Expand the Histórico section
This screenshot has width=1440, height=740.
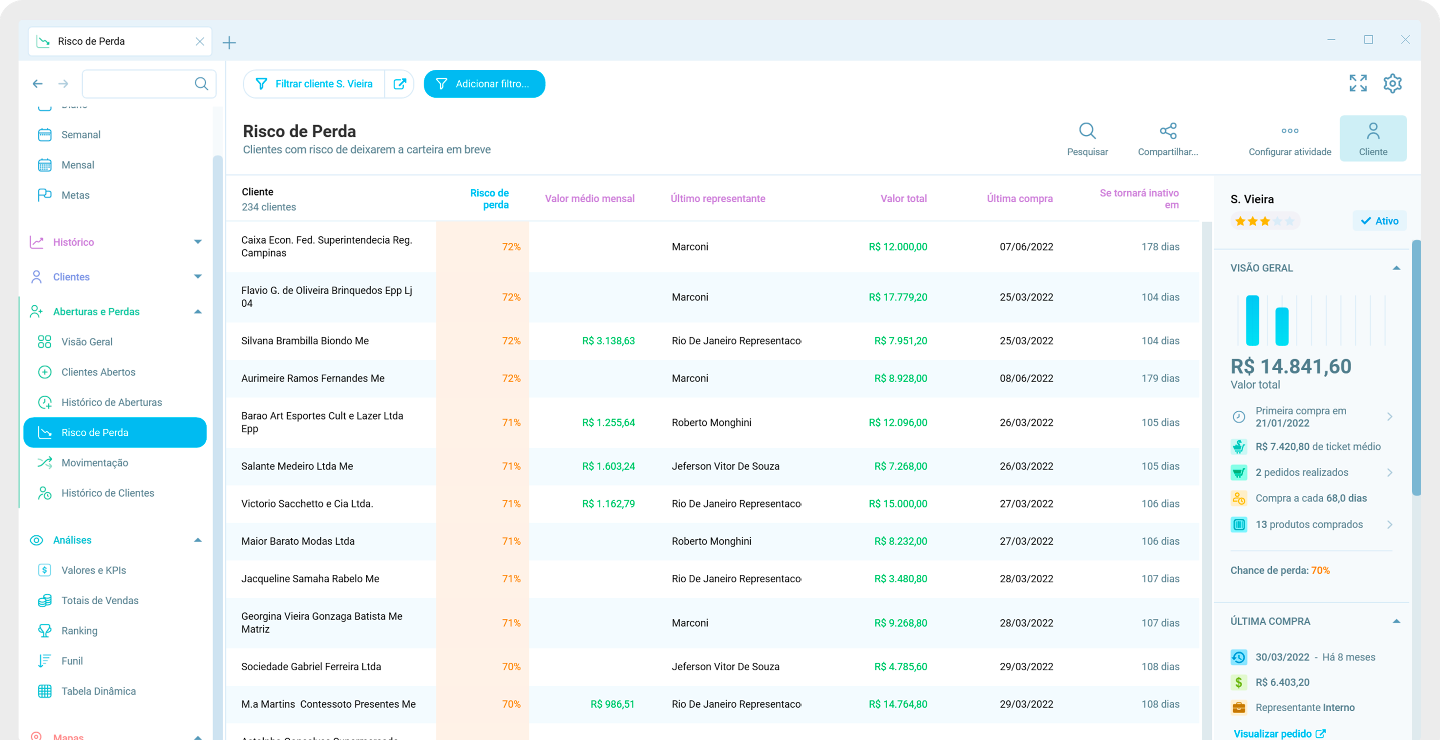197,242
